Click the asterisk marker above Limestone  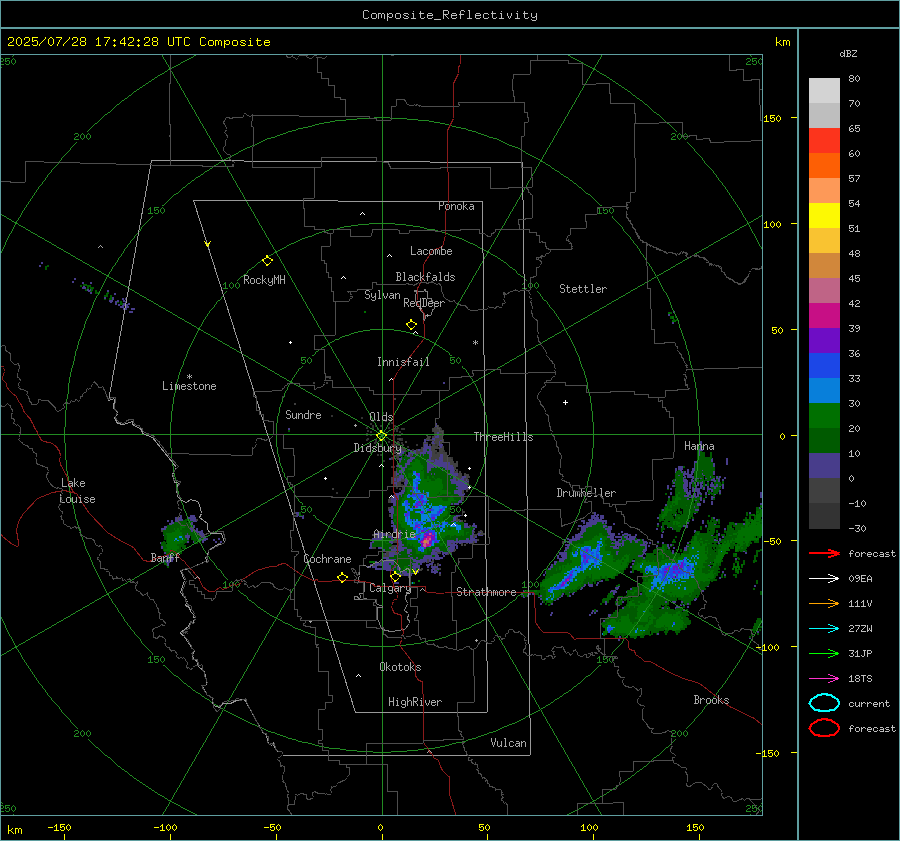click(189, 377)
